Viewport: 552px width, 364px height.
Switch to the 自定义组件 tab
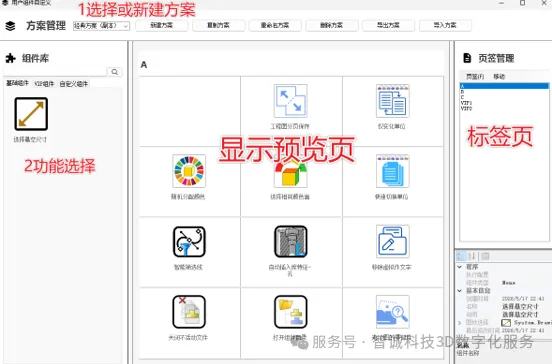(x=74, y=84)
